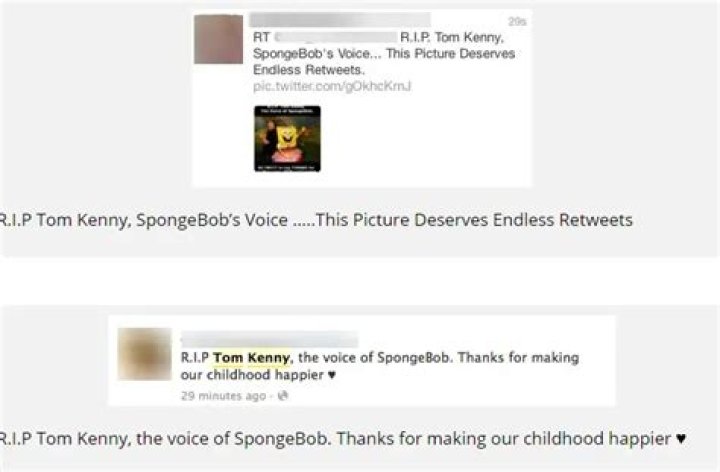The height and width of the screenshot is (472, 720).
Task: Click the 'R.I.P. Tom Kenny,' text in tweet
Action: click(x=452, y=37)
